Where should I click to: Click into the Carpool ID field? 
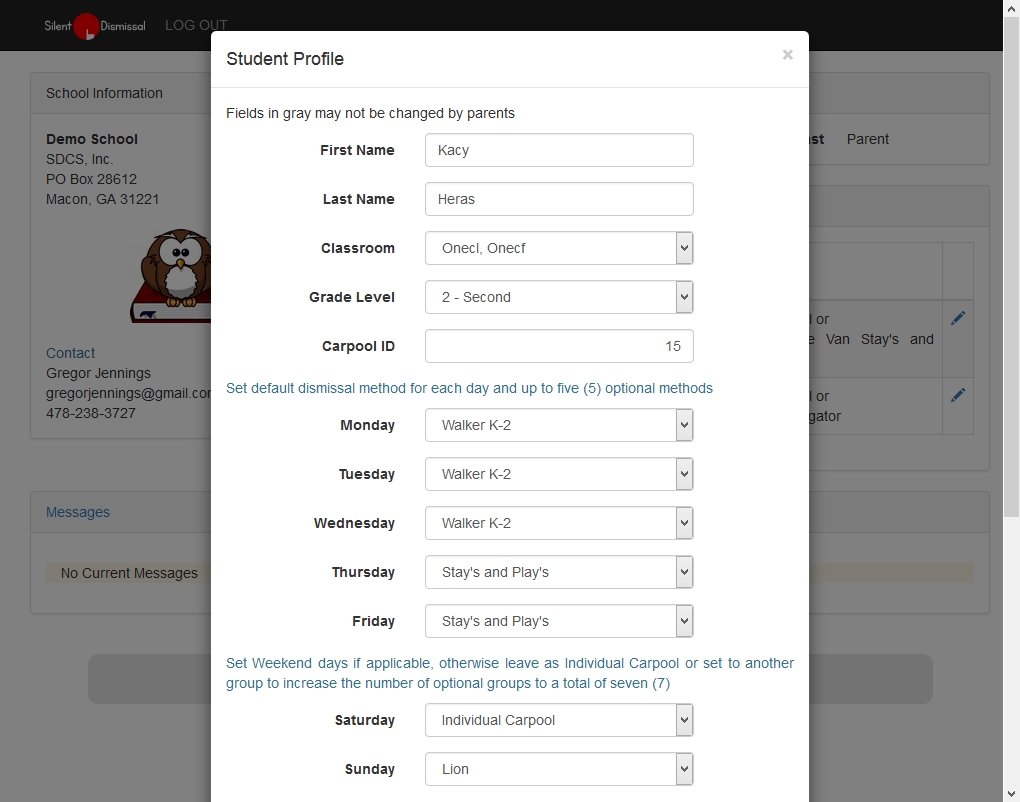559,346
